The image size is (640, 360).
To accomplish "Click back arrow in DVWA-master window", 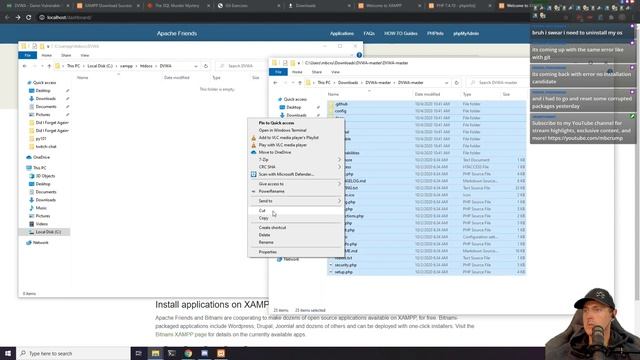I will click(x=276, y=83).
